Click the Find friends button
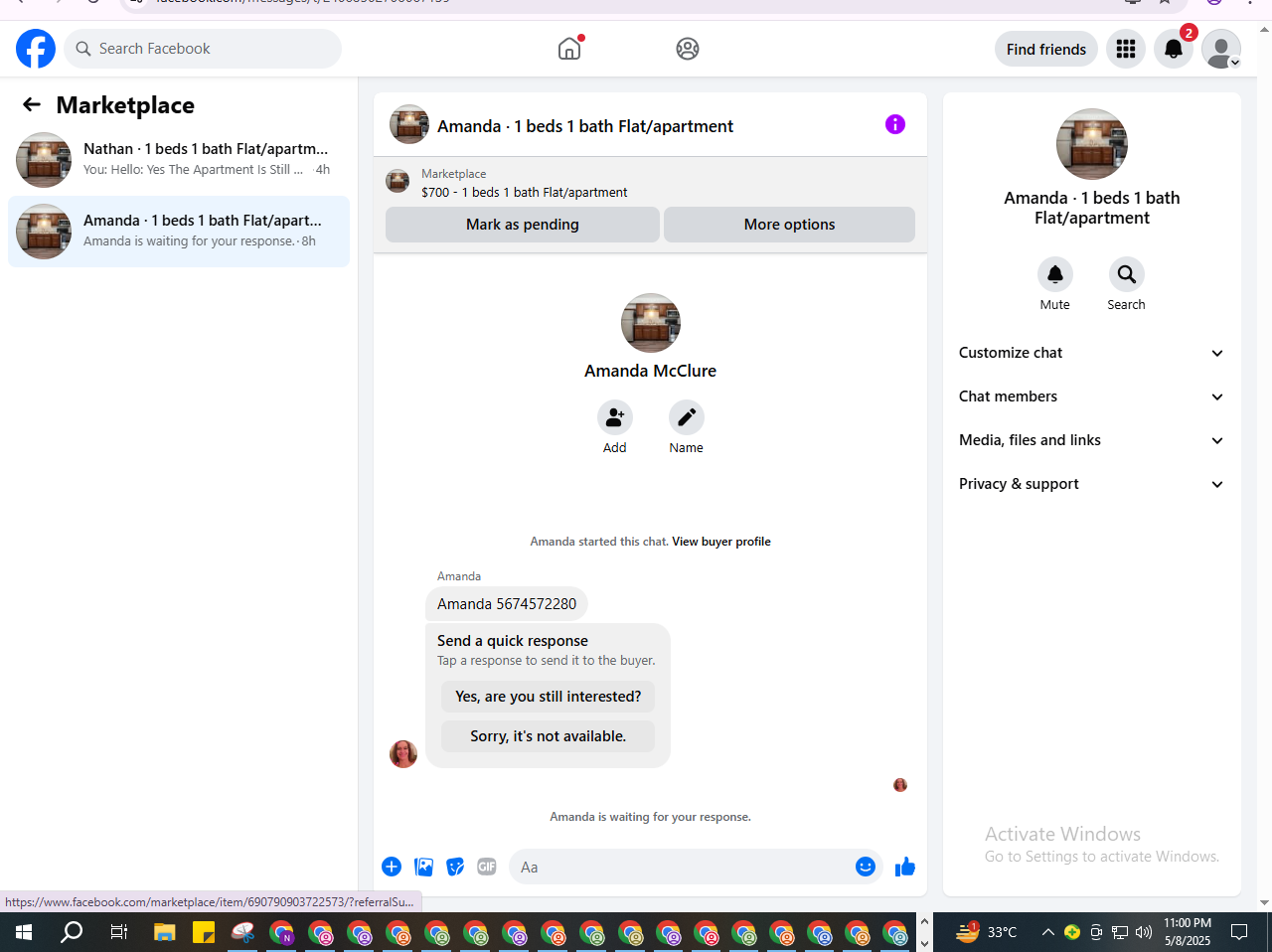Viewport: 1272px width, 952px height. click(x=1046, y=49)
